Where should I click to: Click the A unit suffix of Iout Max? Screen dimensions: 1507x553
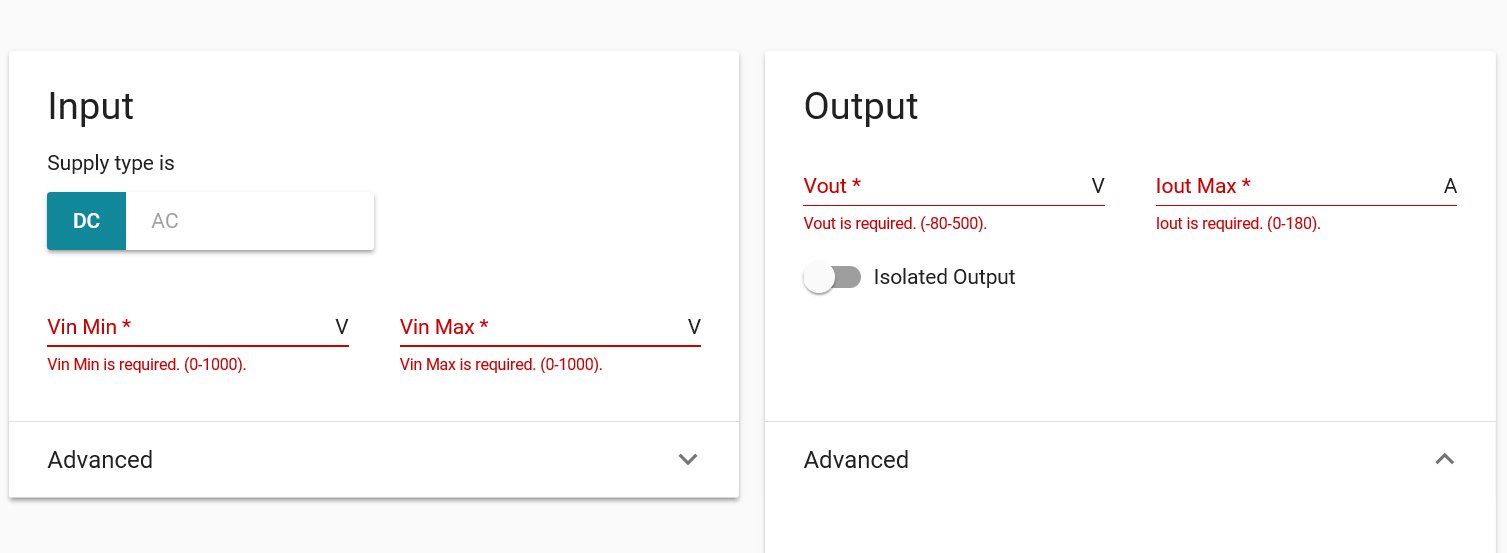coord(1450,186)
